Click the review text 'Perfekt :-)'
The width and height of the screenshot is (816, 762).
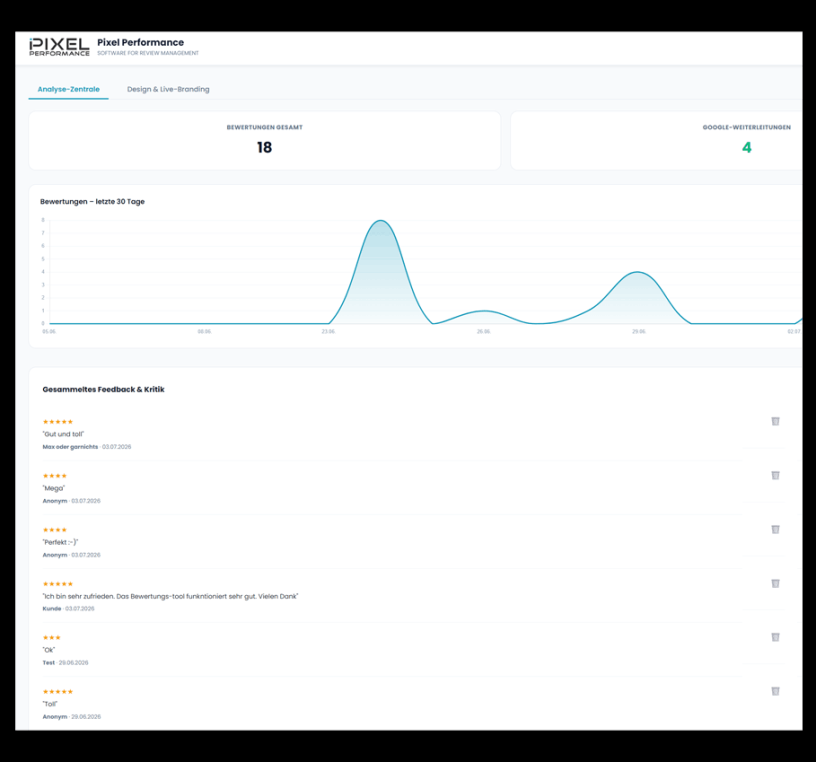coord(60,542)
